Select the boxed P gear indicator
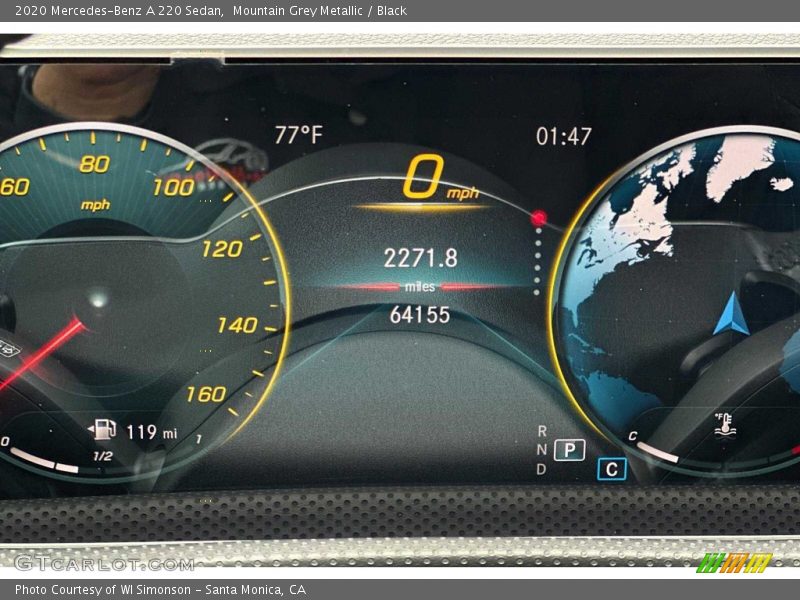800x600 pixels. pyautogui.click(x=569, y=450)
